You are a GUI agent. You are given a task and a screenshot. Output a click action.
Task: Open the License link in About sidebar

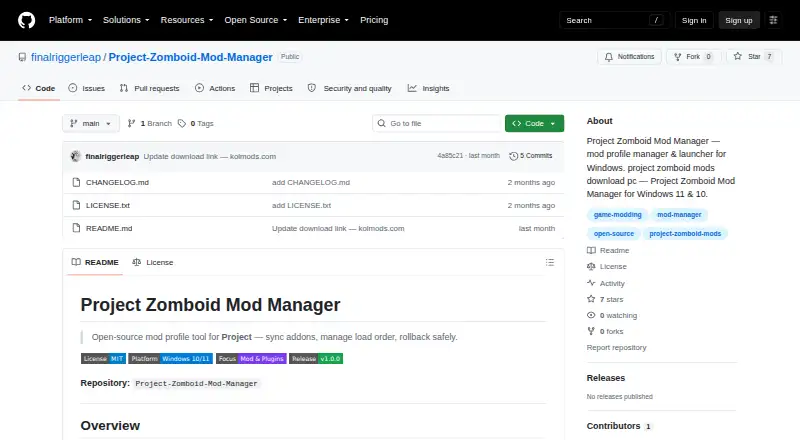[607, 266]
